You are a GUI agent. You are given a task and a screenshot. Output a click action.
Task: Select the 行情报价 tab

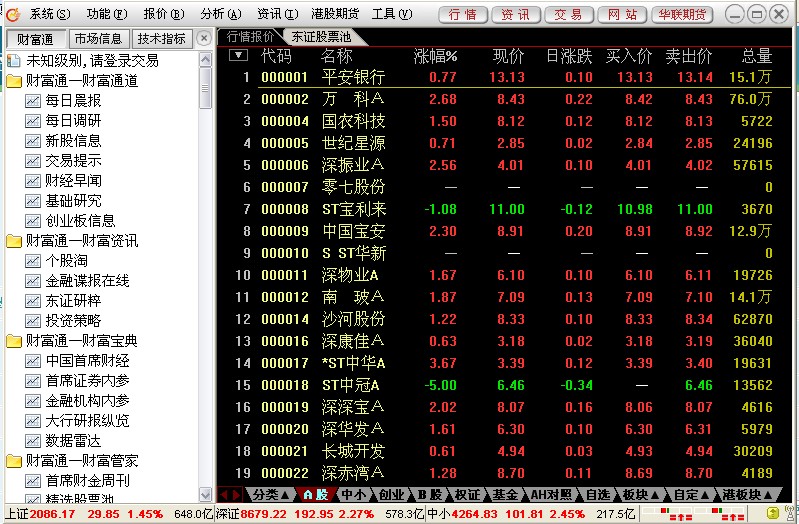click(x=250, y=37)
